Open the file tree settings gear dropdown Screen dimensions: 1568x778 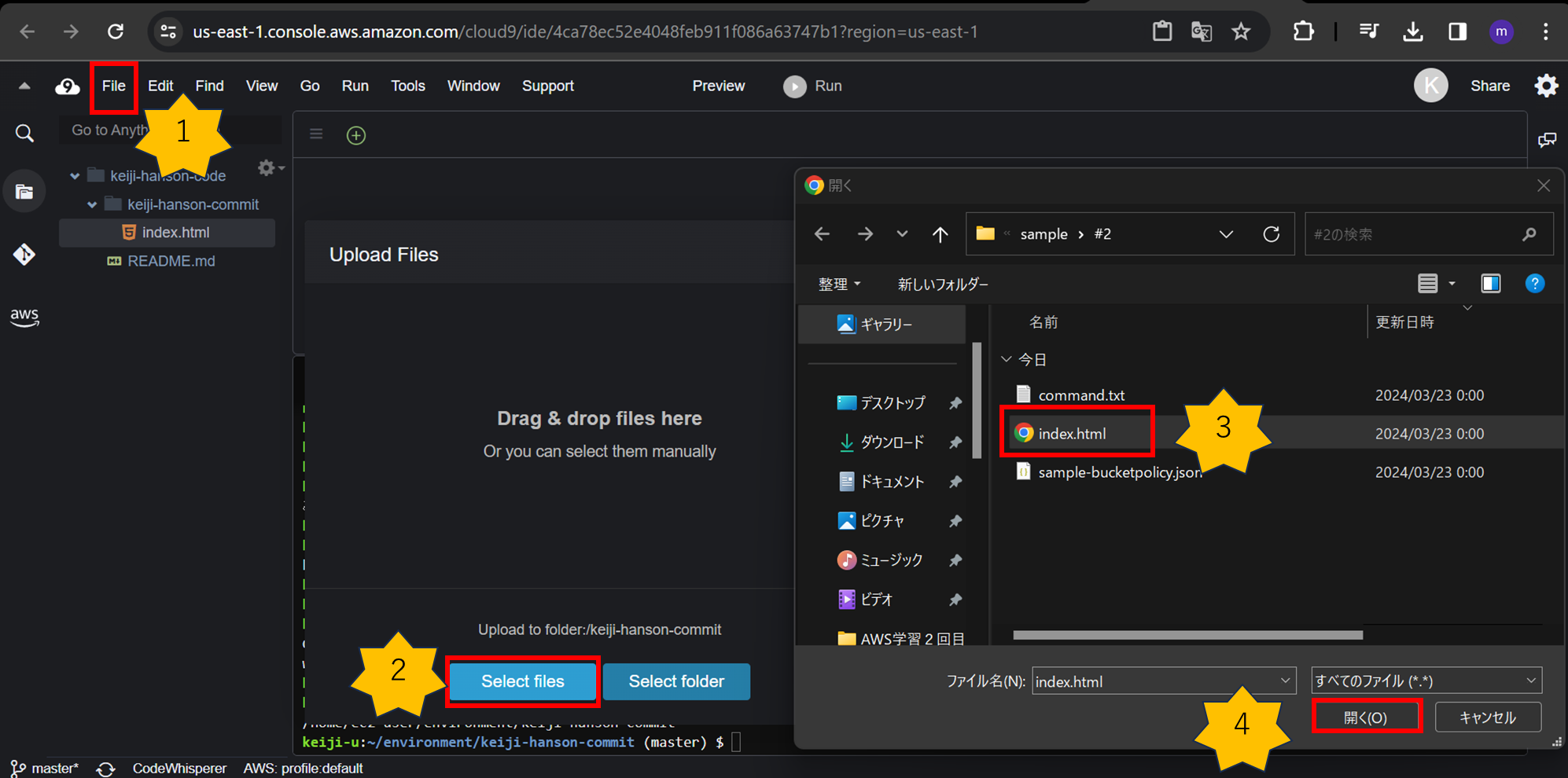pos(271,168)
